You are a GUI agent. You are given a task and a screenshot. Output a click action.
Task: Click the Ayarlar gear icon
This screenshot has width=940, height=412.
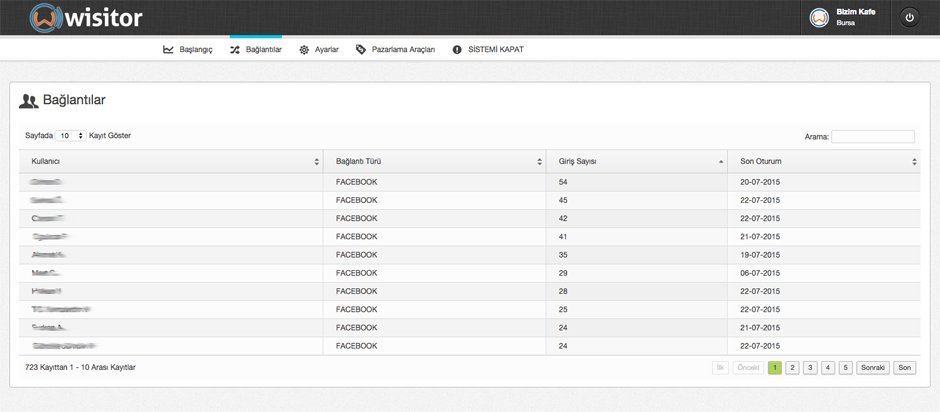click(x=304, y=49)
